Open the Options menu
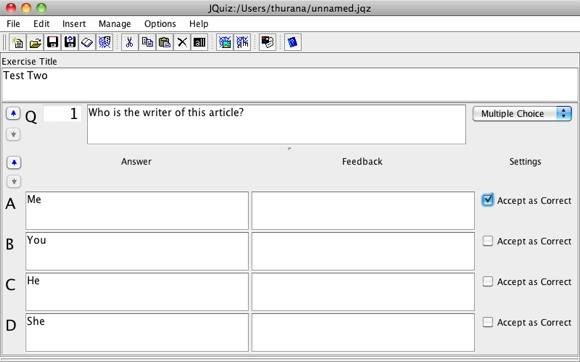Viewport: 580px width, 362px height. 160,24
